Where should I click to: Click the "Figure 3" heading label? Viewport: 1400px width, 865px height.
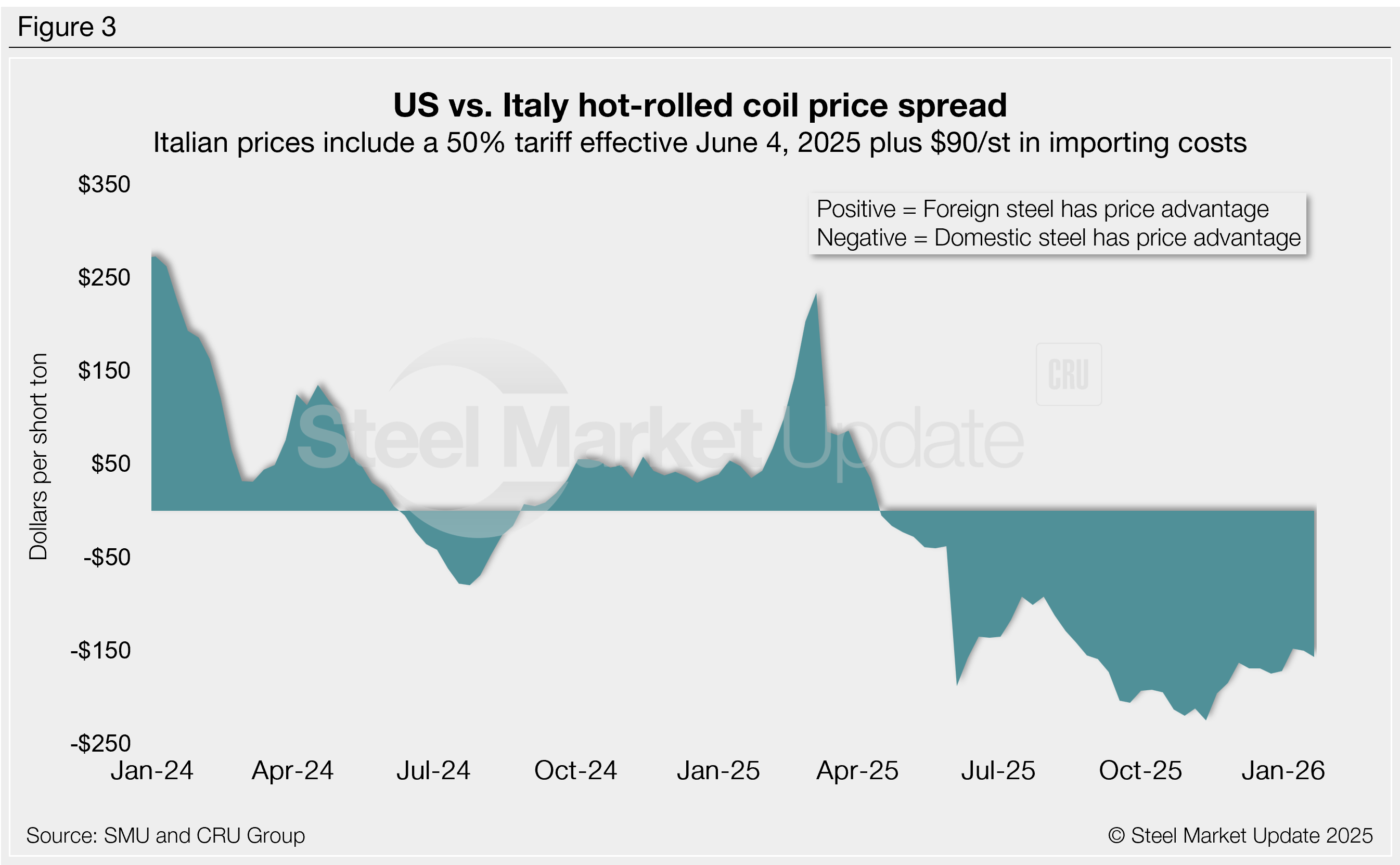tap(67, 27)
